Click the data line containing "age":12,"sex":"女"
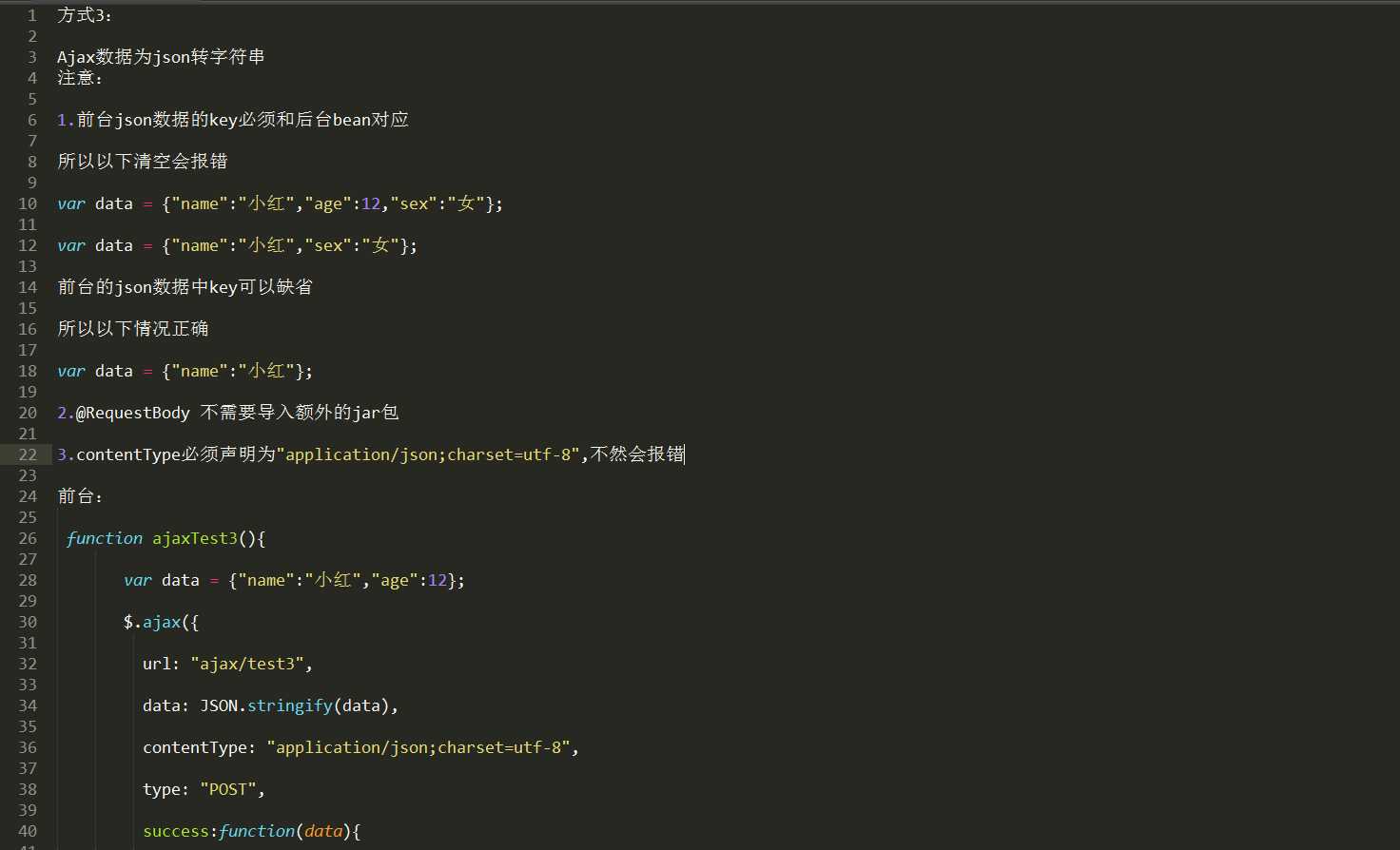The width and height of the screenshot is (1400, 850). [x=281, y=203]
